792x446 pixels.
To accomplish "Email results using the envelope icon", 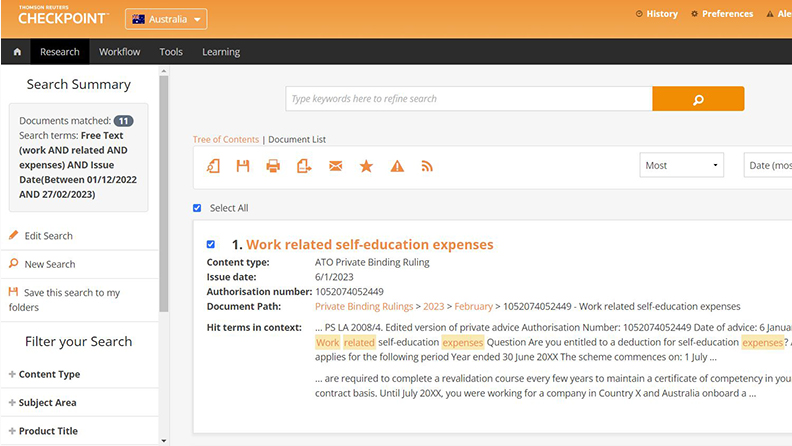I will coord(335,166).
